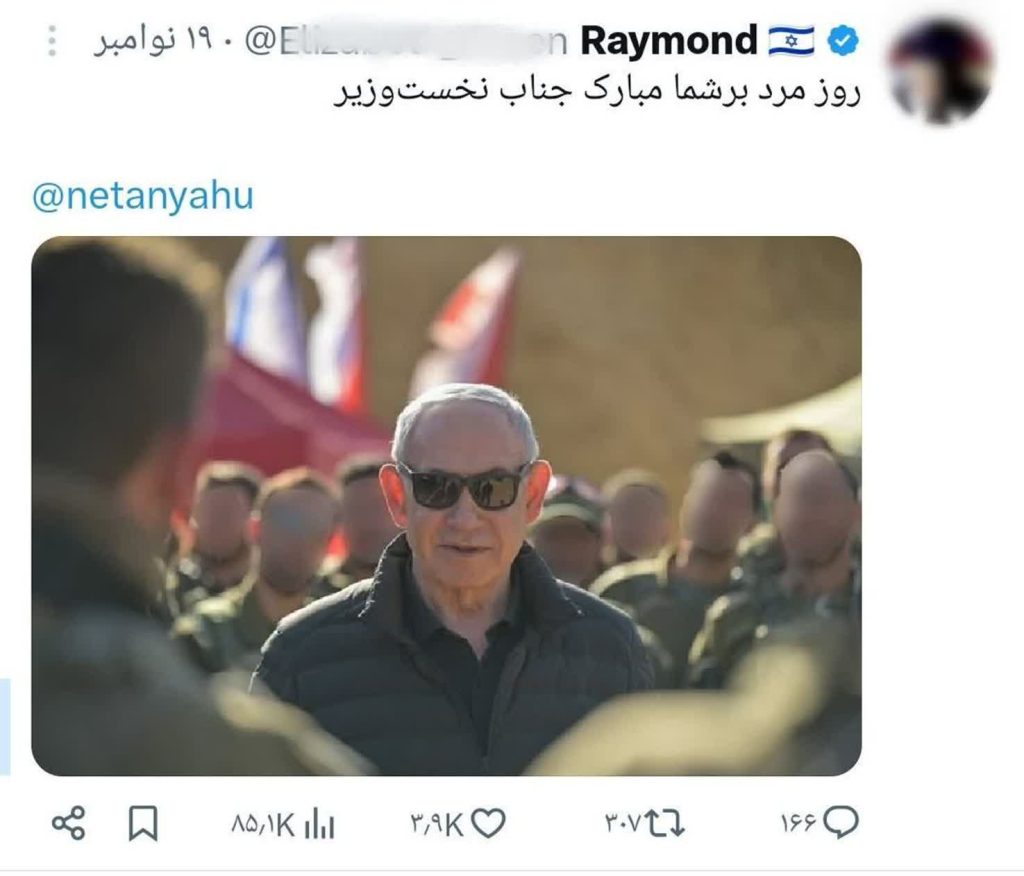Click the ۳٫۹K likes count
Screen dimensions: 1024x876
pos(437,824)
